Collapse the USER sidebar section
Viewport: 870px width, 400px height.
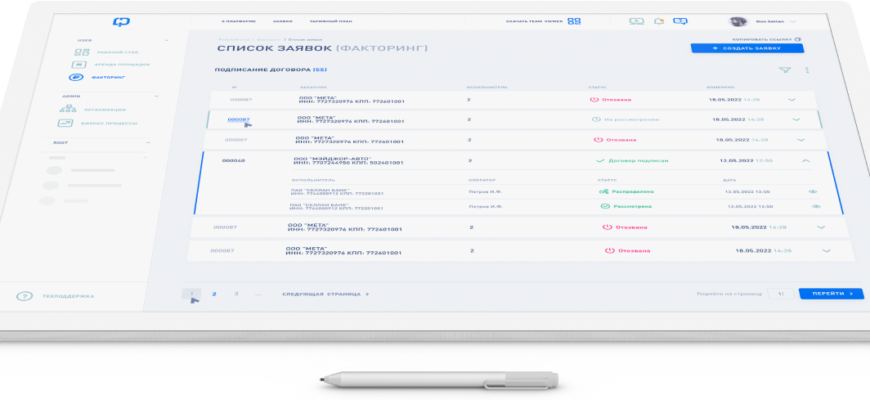point(166,40)
